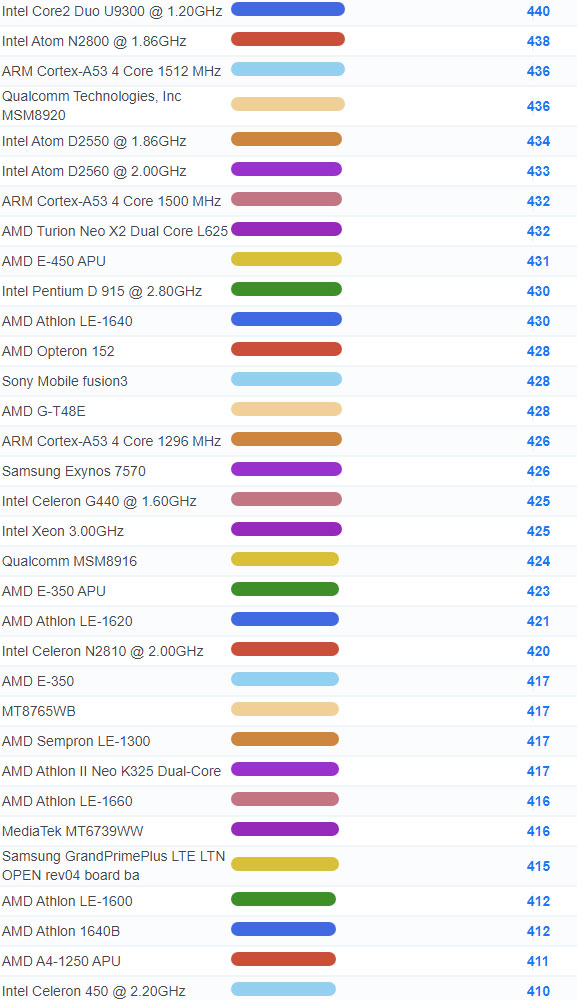Click yellow bar for Qualcomm MSM8916
577x1000 pixels.
pyautogui.click(x=285, y=559)
